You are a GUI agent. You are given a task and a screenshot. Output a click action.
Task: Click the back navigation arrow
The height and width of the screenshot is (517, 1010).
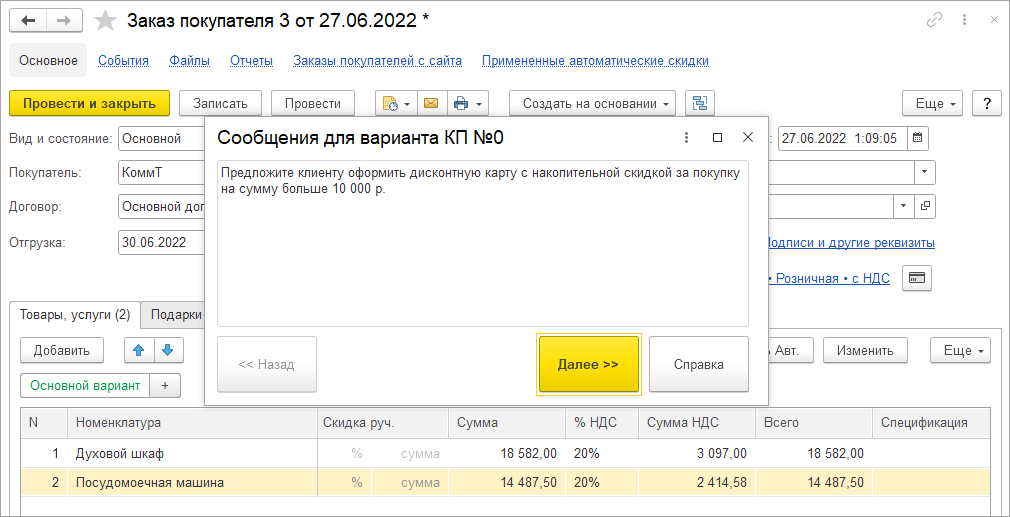tap(28, 20)
